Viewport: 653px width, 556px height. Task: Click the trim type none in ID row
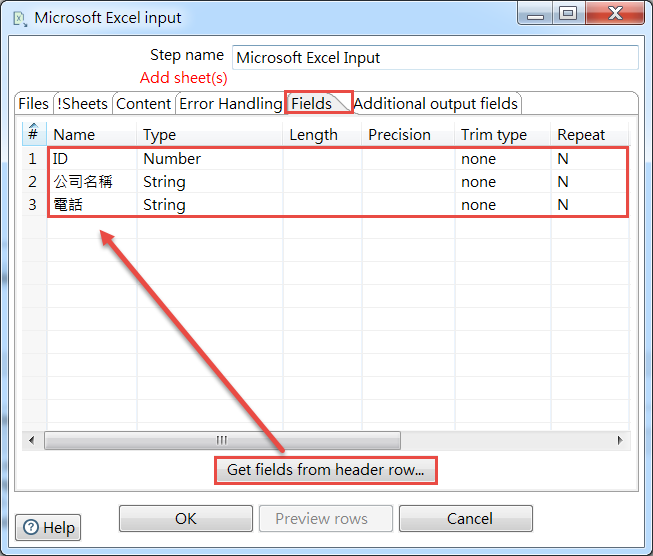(x=503, y=159)
